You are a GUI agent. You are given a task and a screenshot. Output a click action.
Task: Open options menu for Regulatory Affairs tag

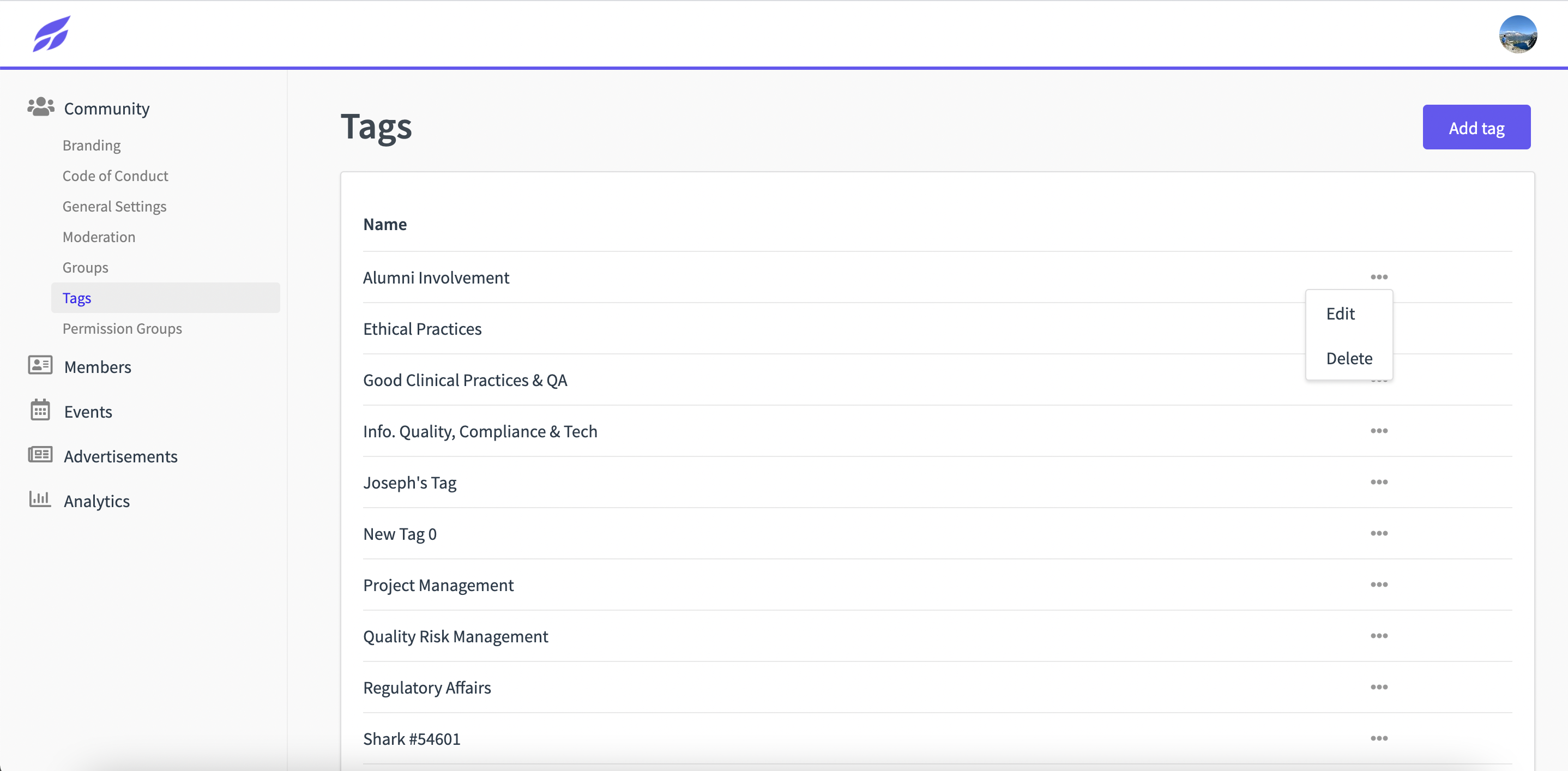pyautogui.click(x=1380, y=687)
